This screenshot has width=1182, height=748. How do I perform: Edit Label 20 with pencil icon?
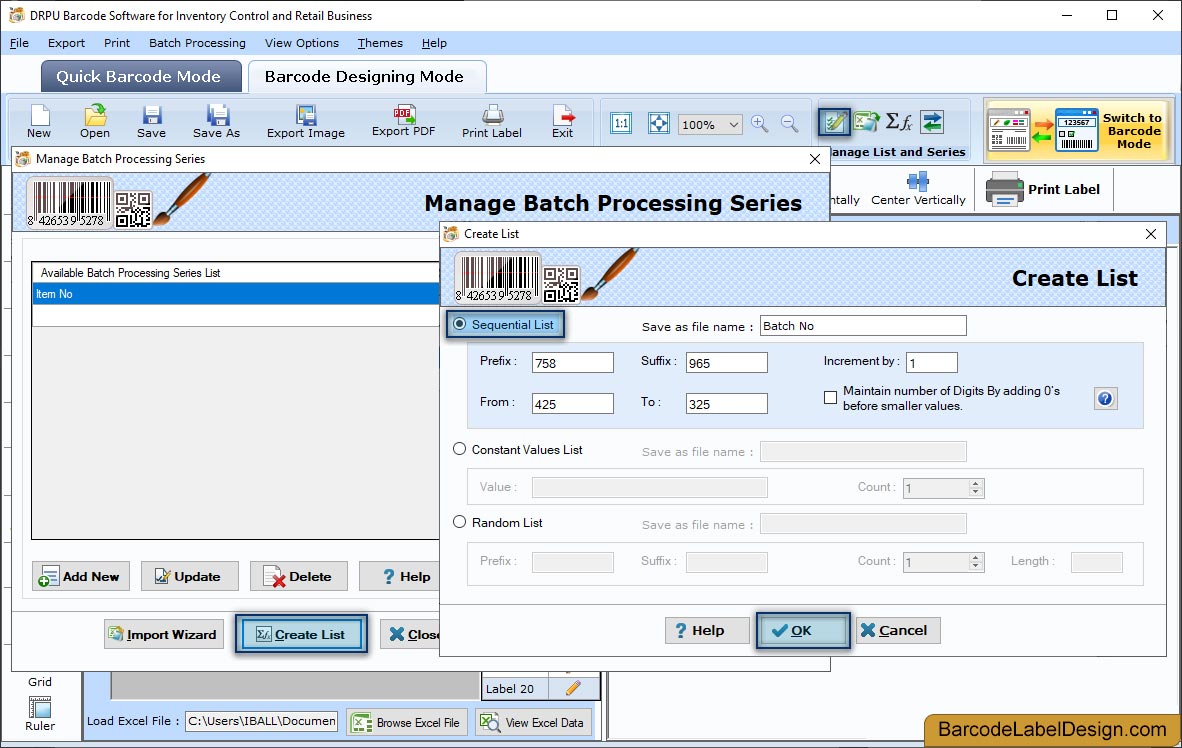[573, 688]
